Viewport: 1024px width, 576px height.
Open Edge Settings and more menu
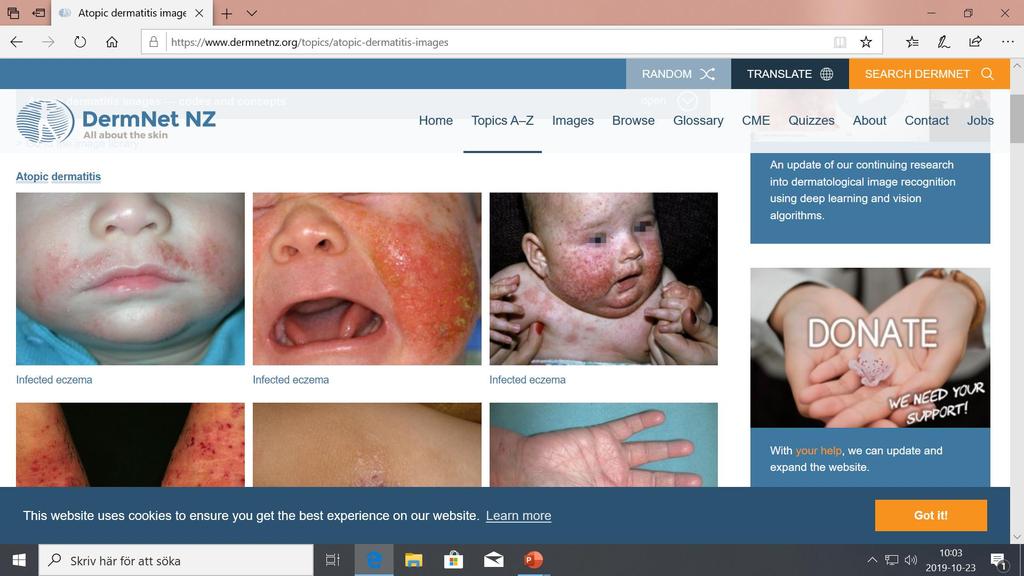point(1007,42)
